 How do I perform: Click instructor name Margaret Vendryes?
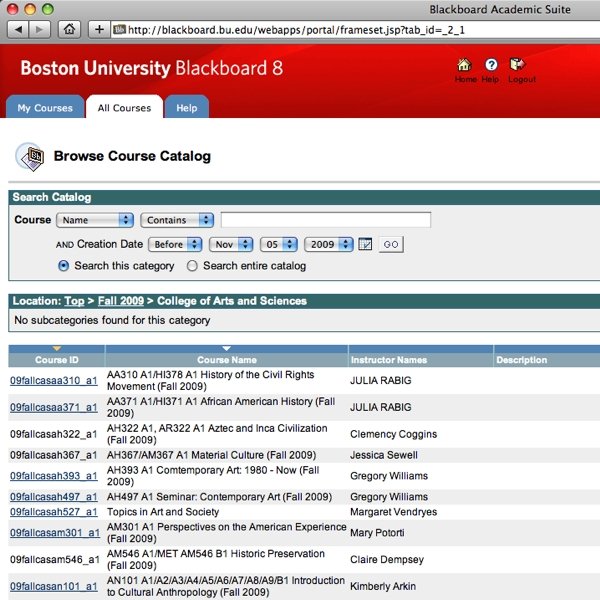(393, 512)
